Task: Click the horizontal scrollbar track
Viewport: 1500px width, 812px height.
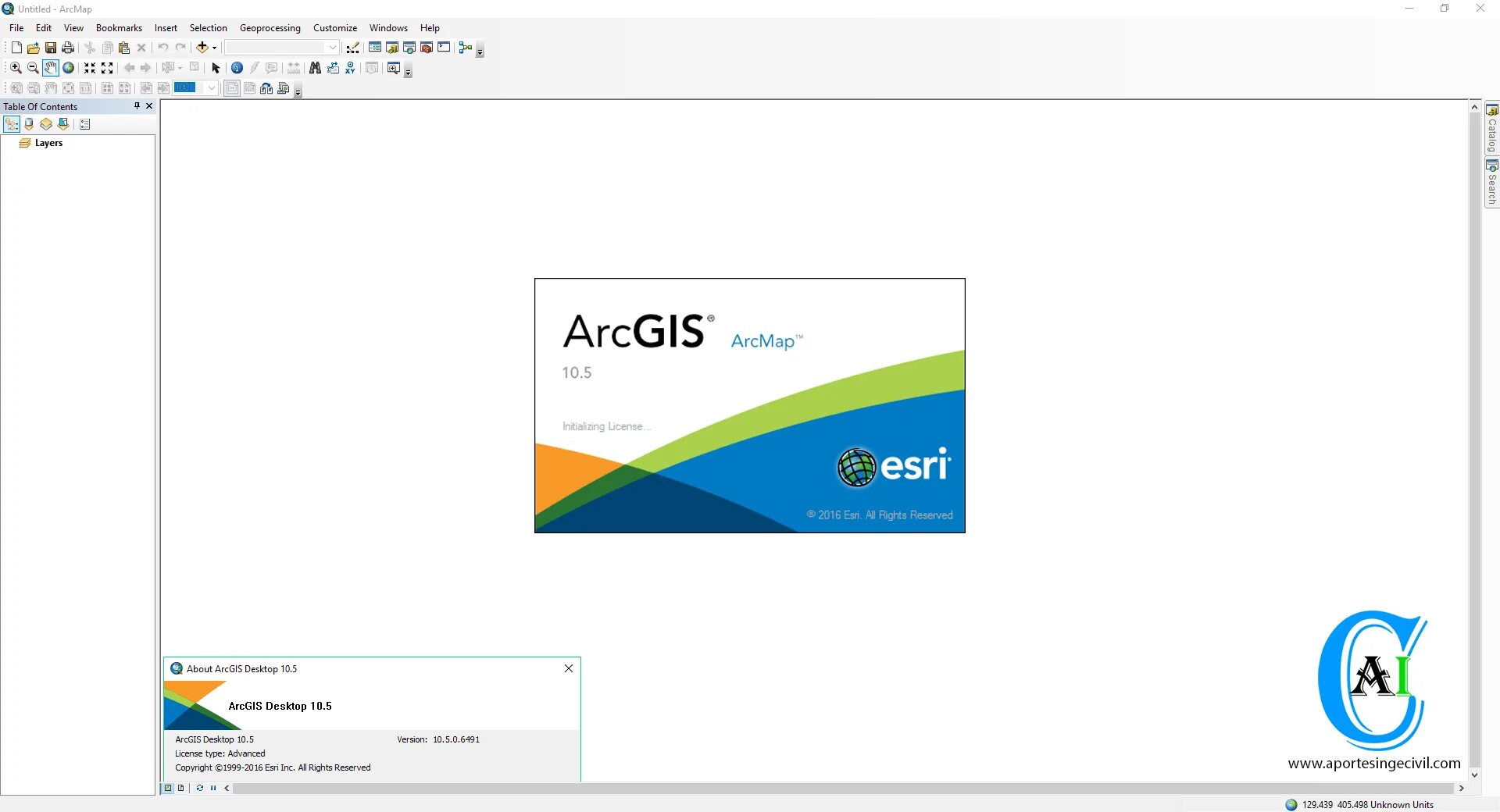Action: click(x=843, y=789)
